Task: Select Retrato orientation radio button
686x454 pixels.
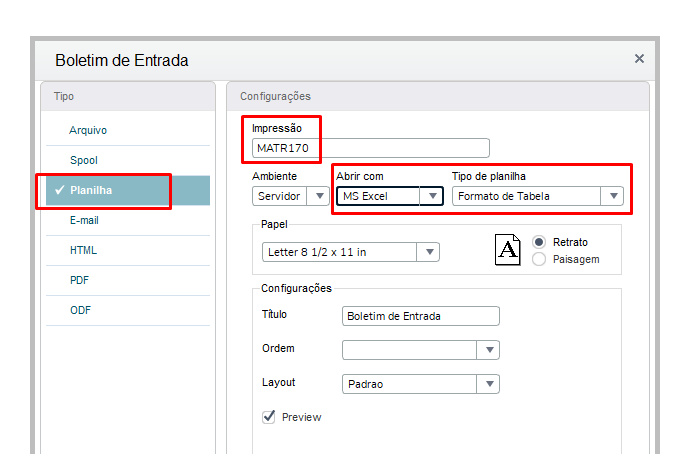Action: 539,242
